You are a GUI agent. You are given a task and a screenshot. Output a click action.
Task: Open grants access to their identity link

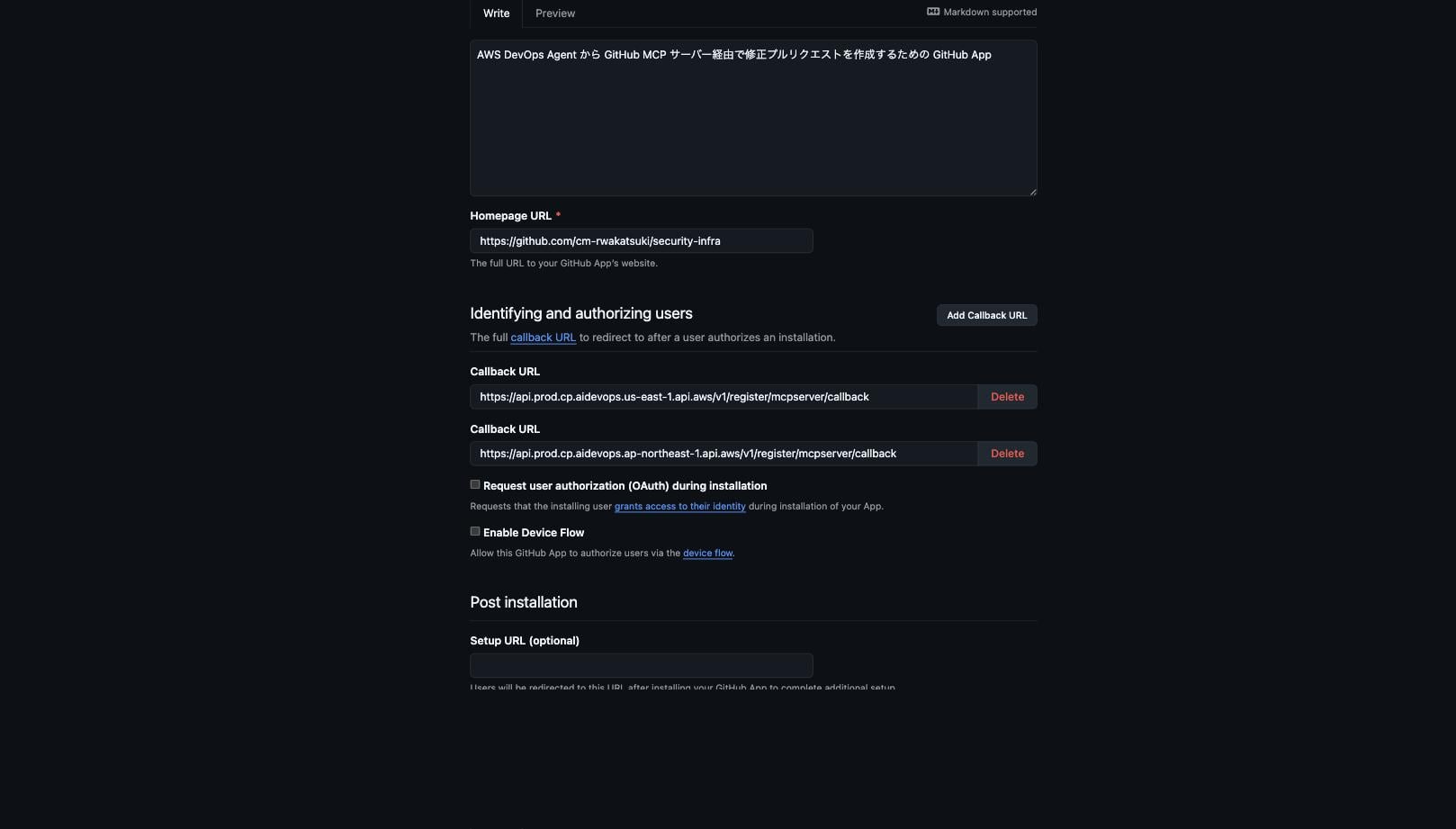click(x=679, y=506)
